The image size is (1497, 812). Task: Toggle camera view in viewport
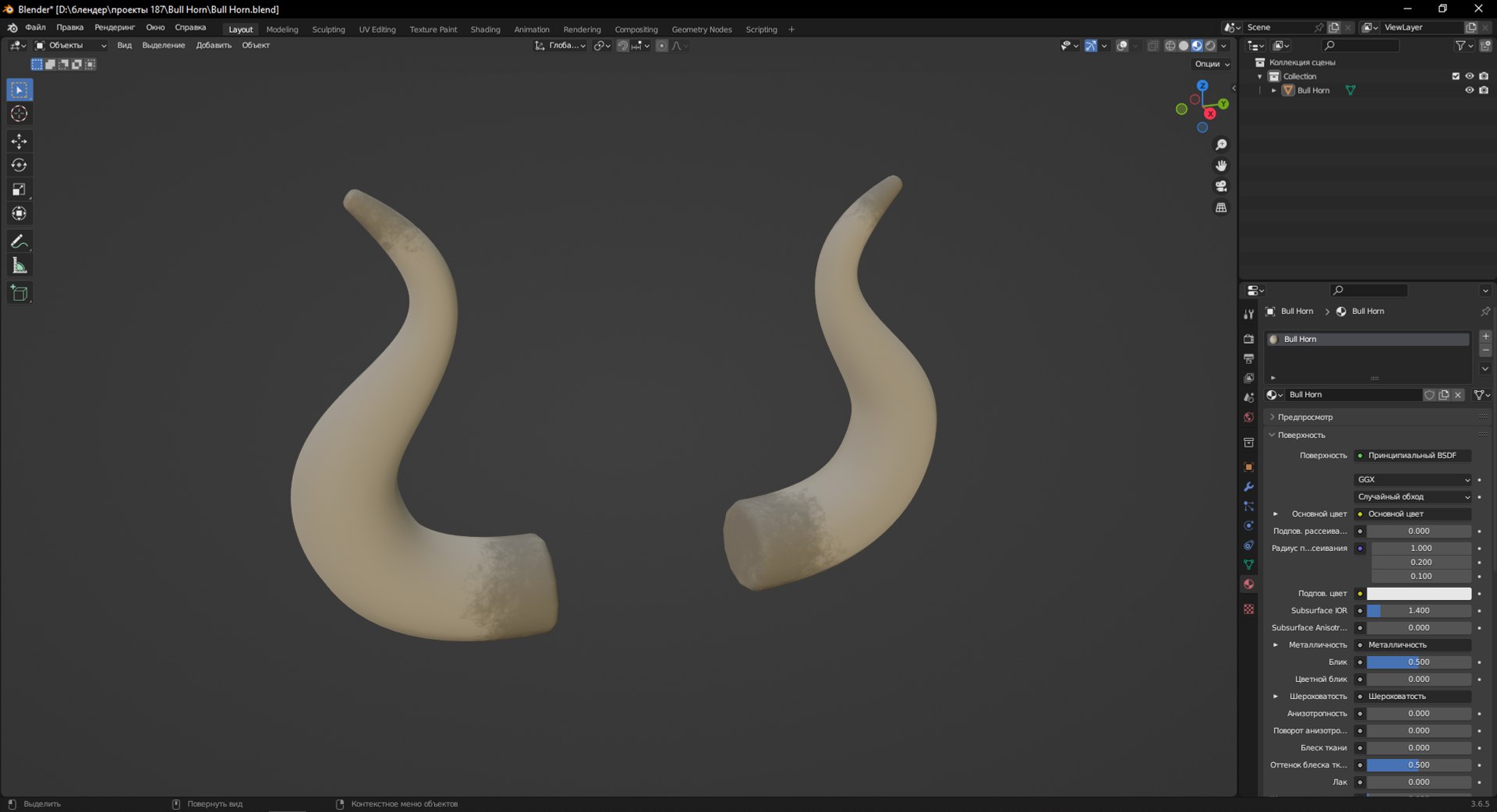tap(1221, 186)
